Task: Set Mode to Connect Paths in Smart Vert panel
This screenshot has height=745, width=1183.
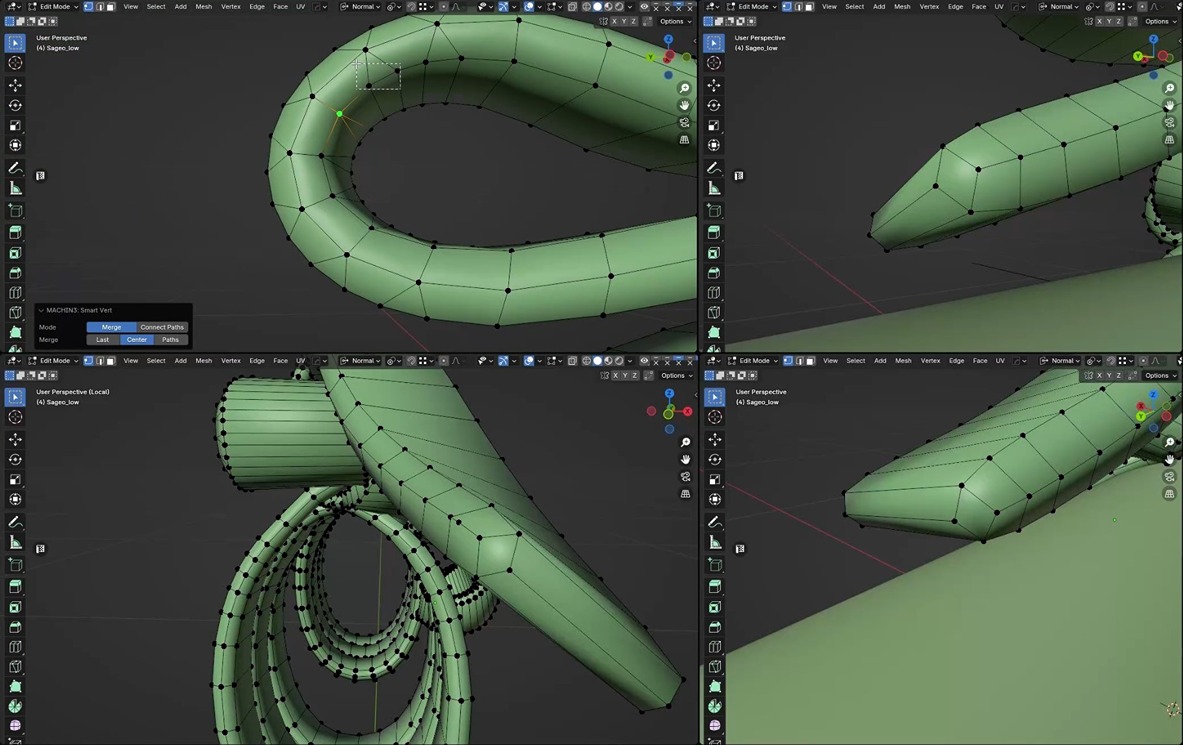Action: [162, 327]
